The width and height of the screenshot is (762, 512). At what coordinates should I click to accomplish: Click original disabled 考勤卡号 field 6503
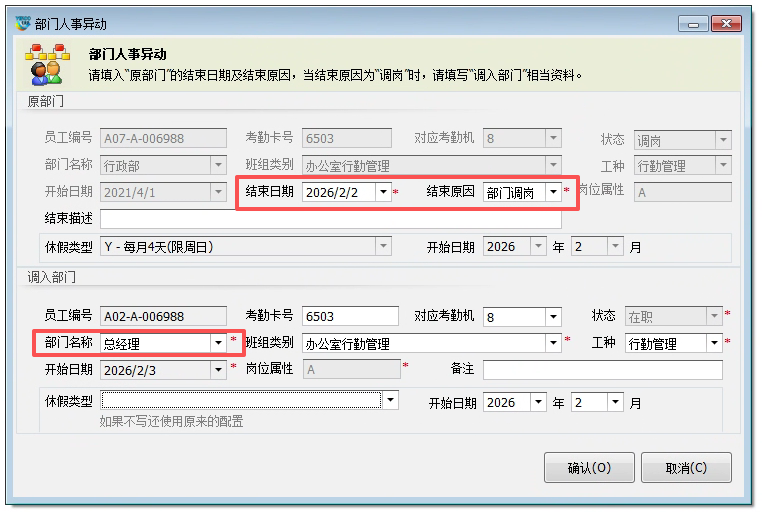click(x=346, y=138)
